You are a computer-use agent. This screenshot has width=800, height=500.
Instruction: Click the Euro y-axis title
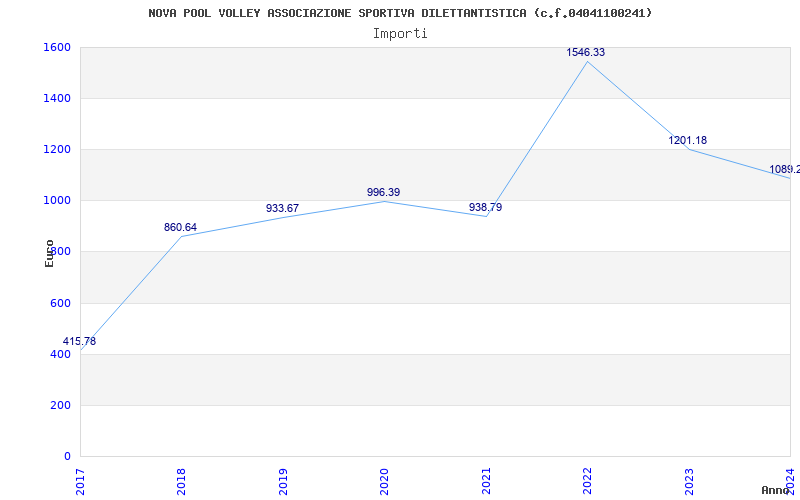49,254
